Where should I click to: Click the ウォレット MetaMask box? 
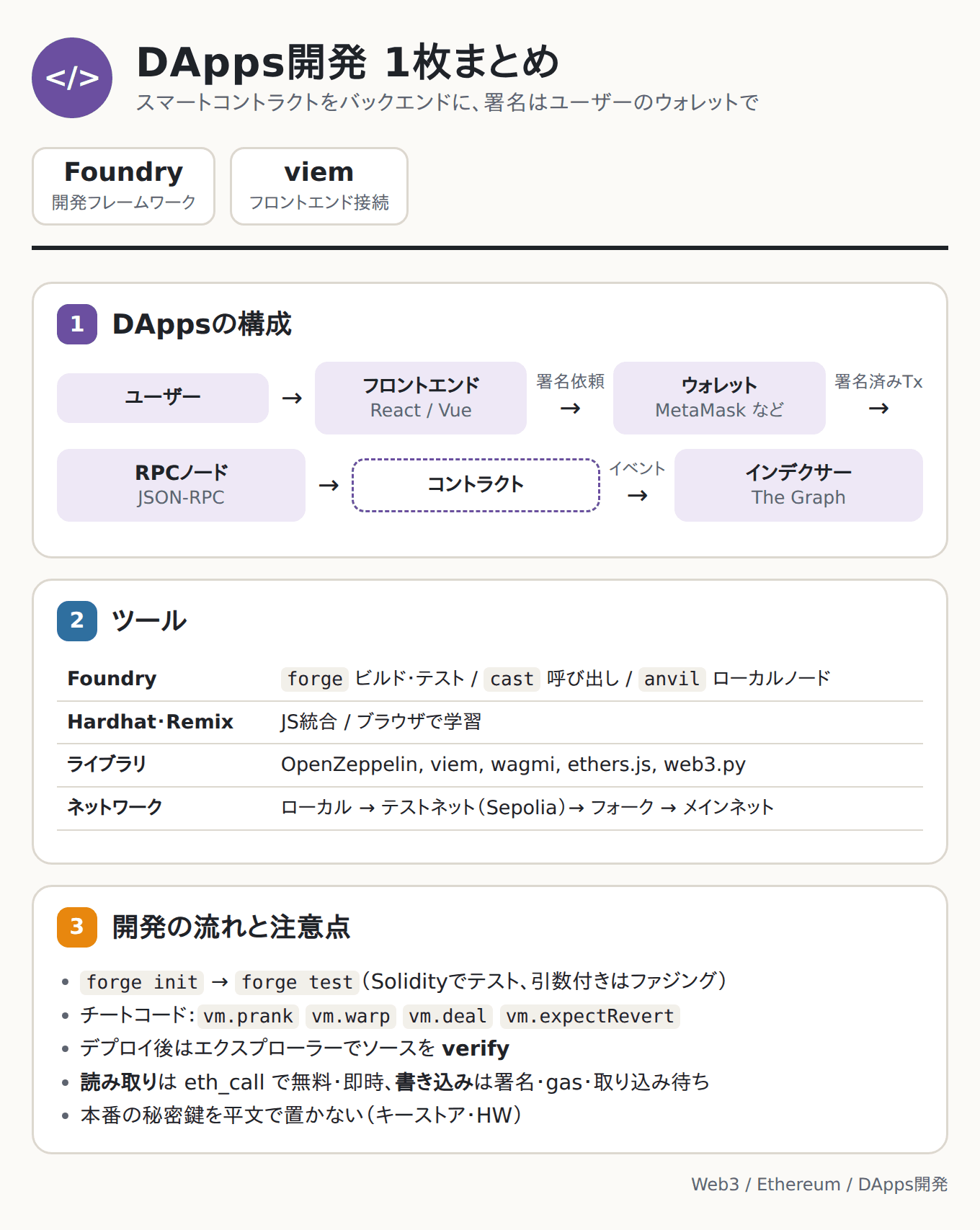pos(719,398)
